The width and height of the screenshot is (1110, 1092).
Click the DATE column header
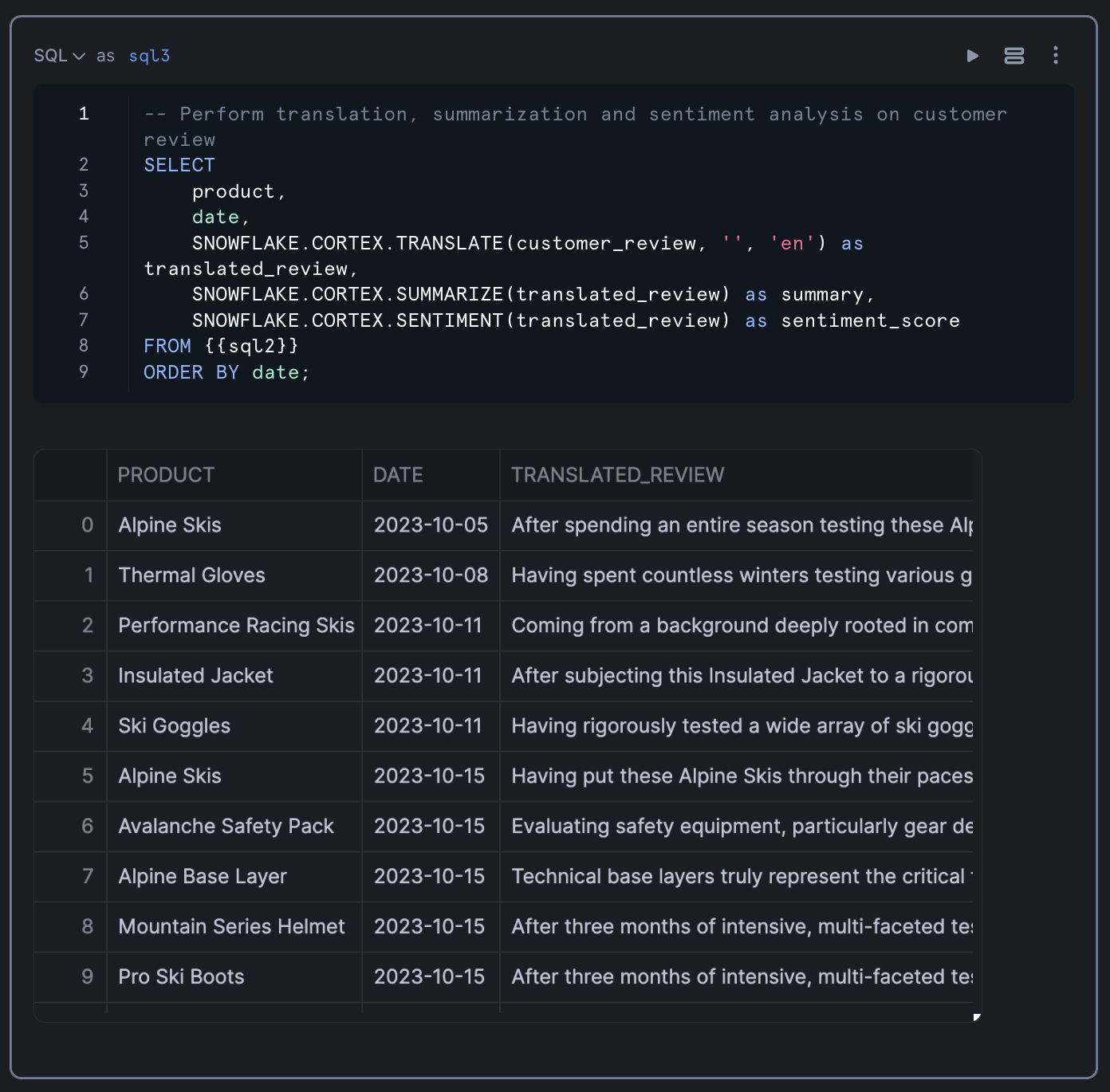pos(398,475)
